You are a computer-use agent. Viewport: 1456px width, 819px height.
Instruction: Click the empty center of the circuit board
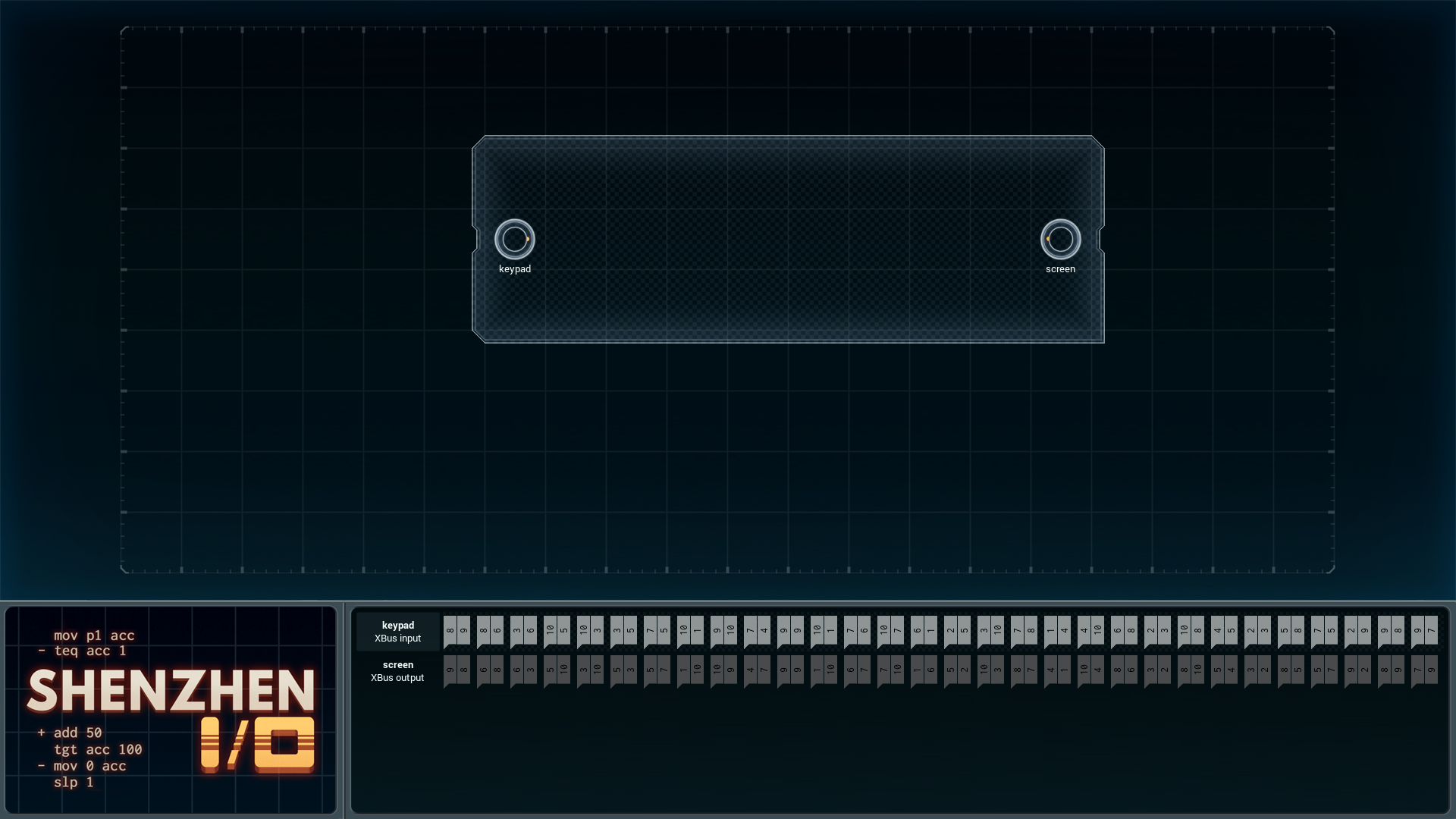coord(788,240)
